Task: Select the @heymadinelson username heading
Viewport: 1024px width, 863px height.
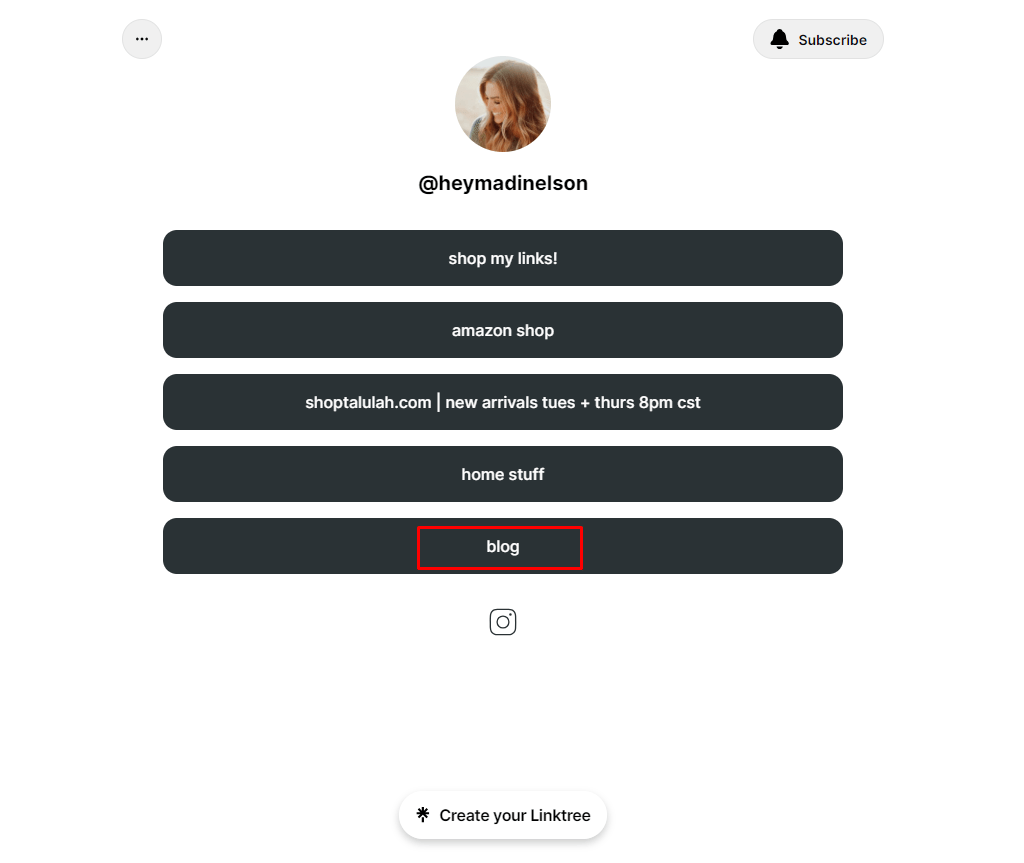Action: click(503, 183)
